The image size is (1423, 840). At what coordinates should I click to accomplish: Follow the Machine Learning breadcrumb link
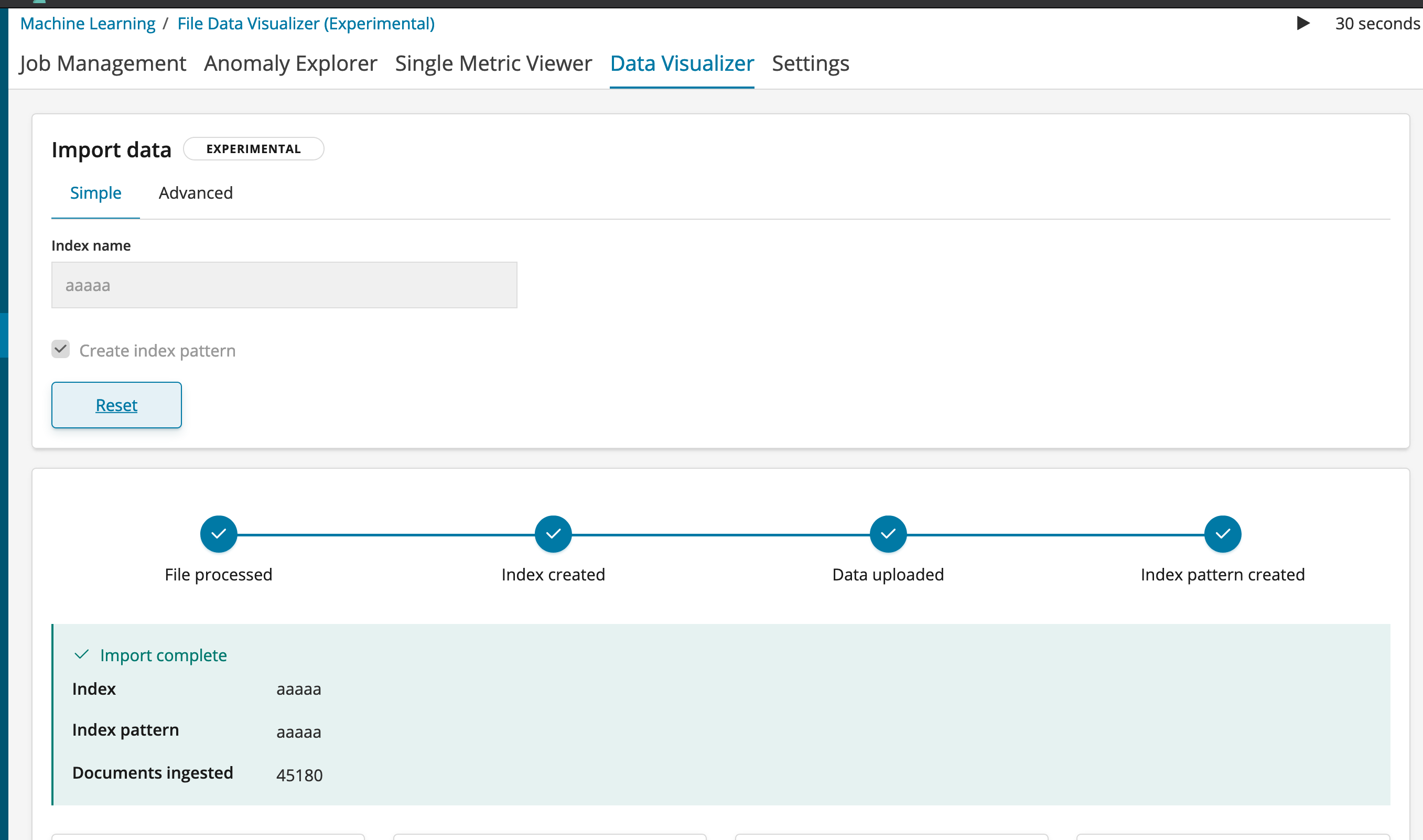click(x=88, y=24)
